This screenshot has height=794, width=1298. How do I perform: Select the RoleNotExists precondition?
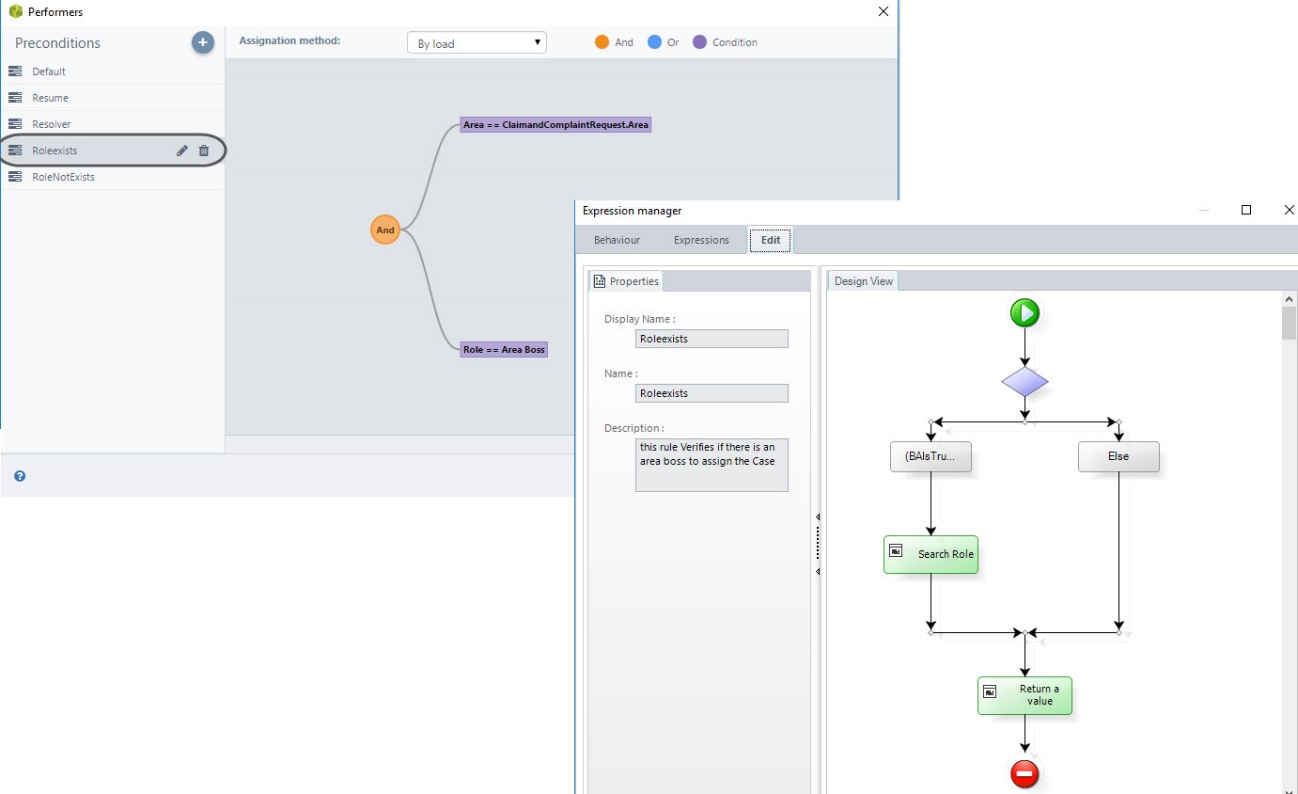(x=112, y=177)
